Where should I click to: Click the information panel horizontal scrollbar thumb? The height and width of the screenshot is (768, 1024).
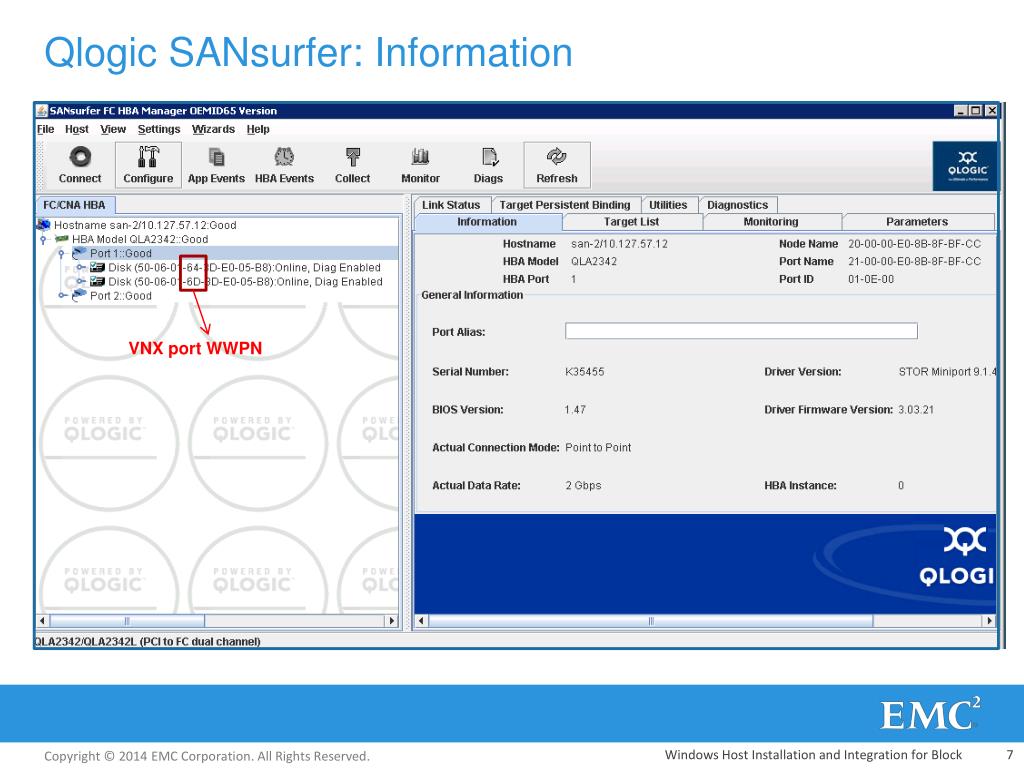tap(651, 620)
